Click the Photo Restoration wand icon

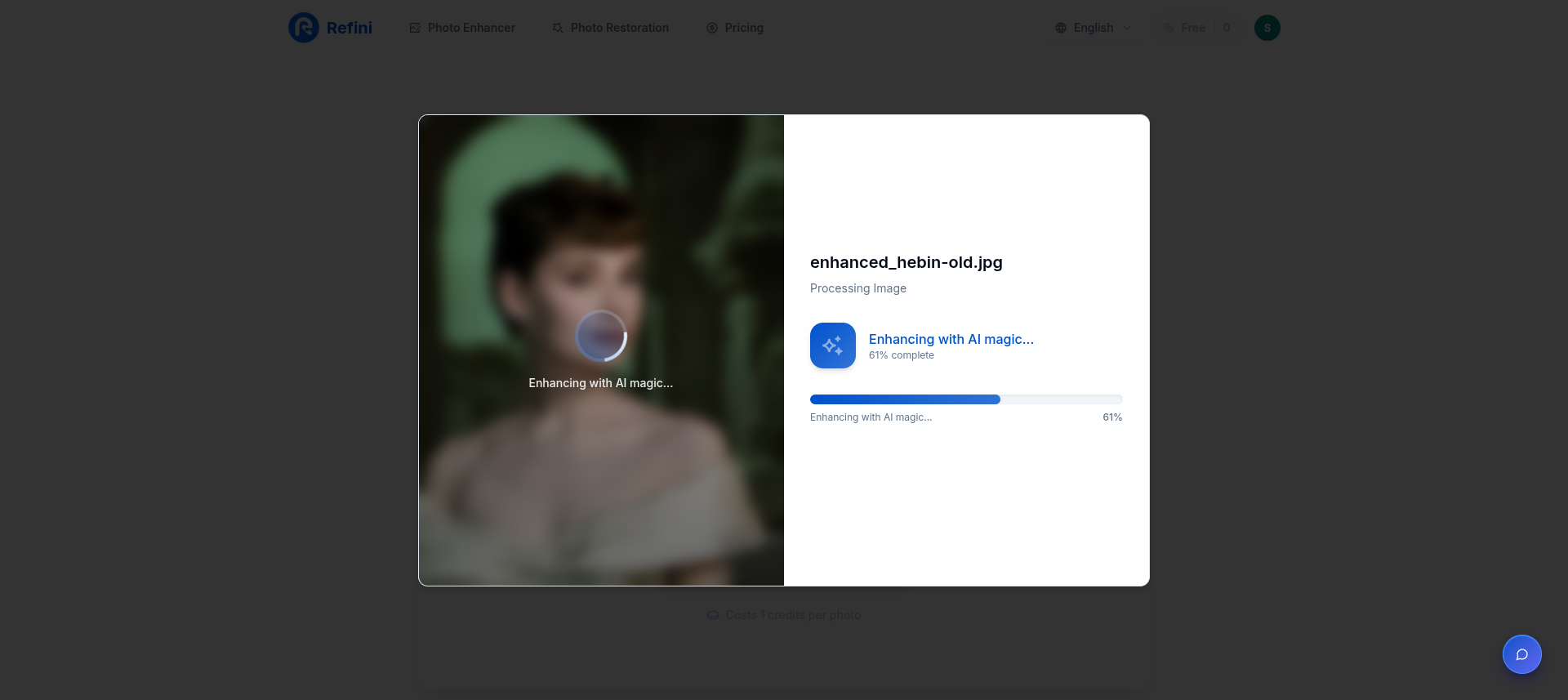[558, 28]
